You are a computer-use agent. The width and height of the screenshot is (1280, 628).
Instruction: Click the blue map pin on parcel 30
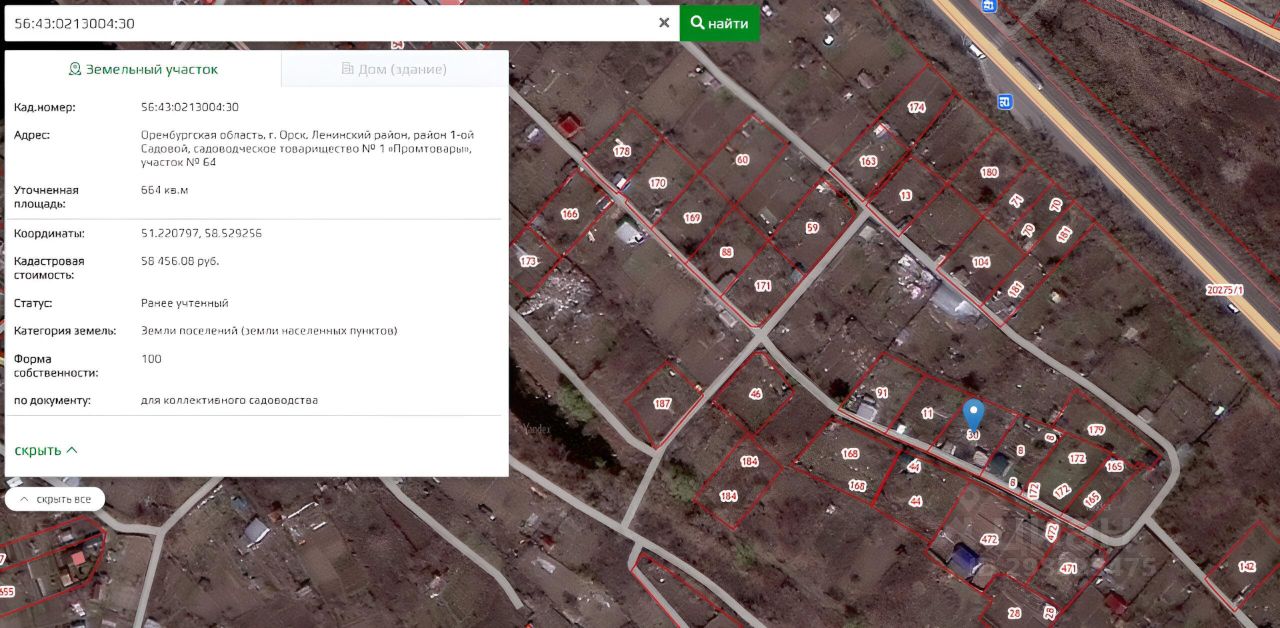[973, 415]
